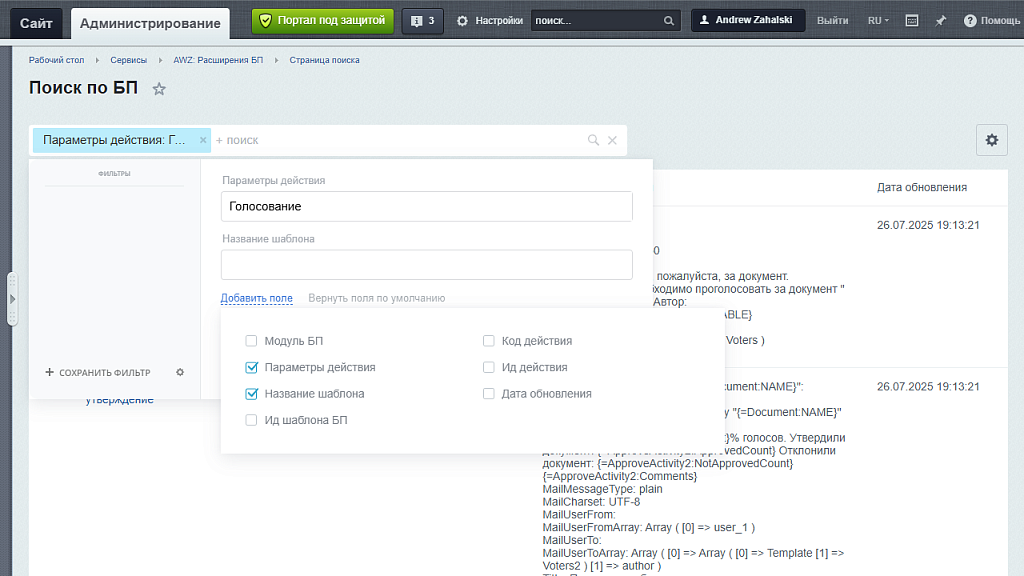Remove the 'Параметры действия' filter chip
This screenshot has height=576, width=1024.
click(203, 140)
